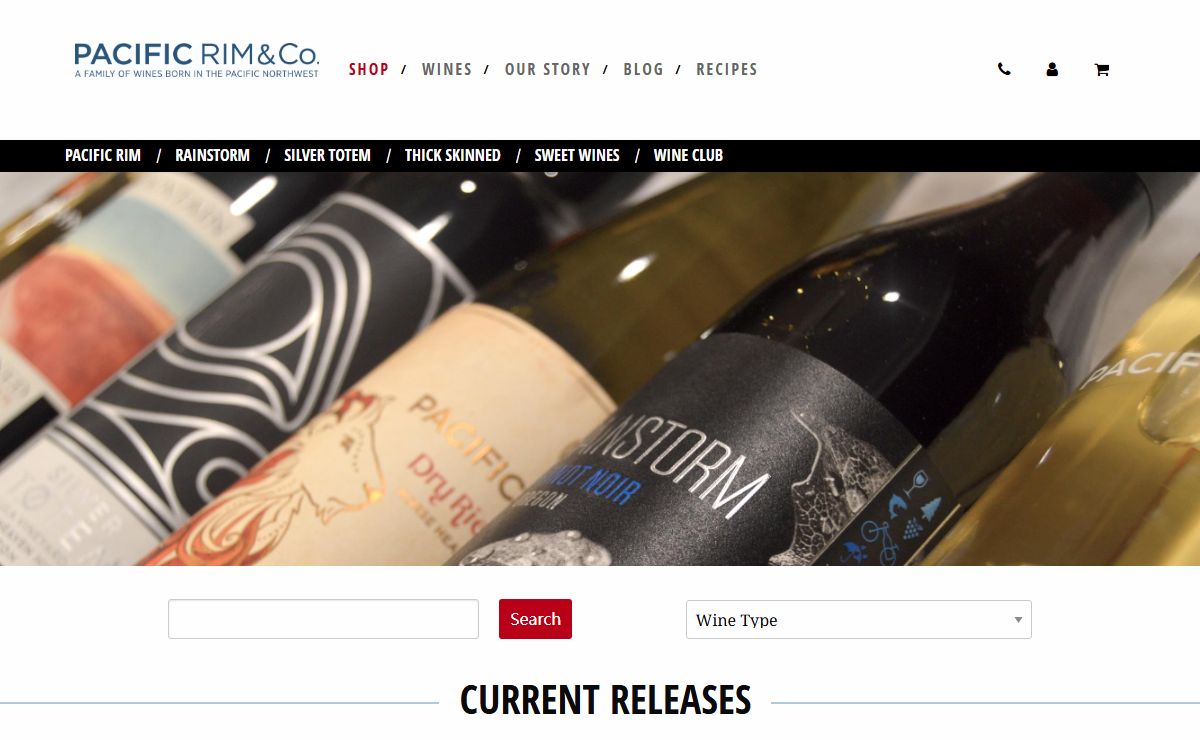Open the Silver Totem brand link
Screen dimensions: 1200x740
click(327, 155)
